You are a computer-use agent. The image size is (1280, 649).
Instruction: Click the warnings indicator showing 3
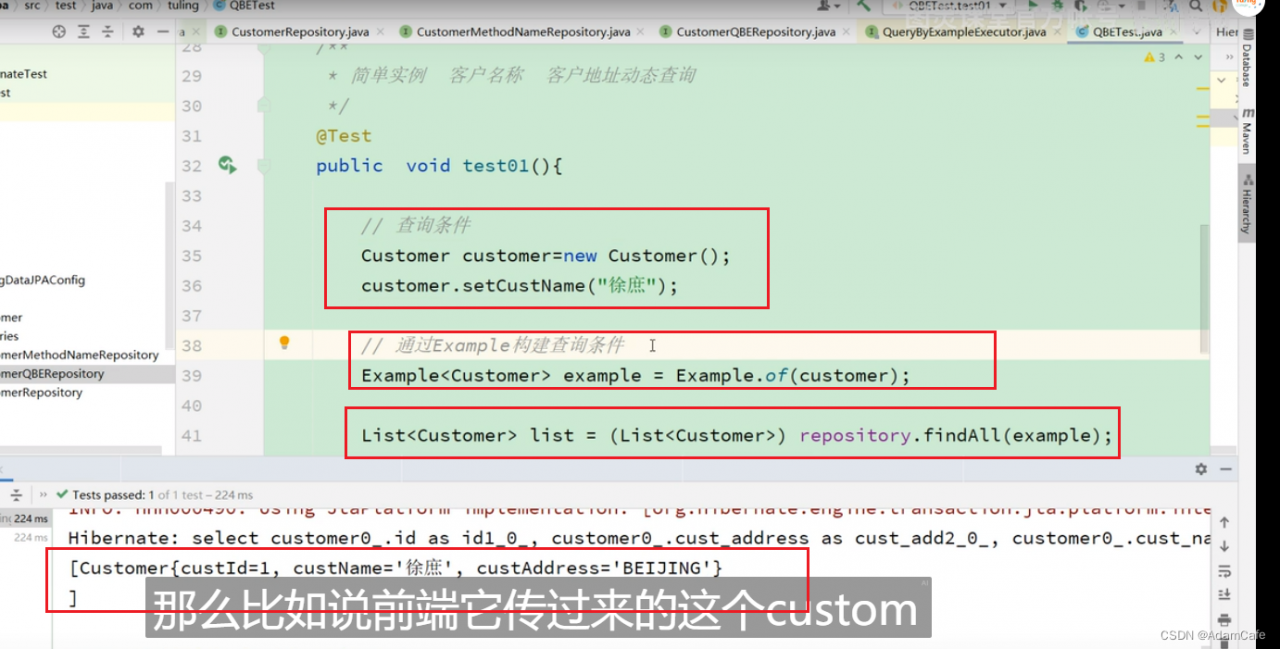[1155, 57]
